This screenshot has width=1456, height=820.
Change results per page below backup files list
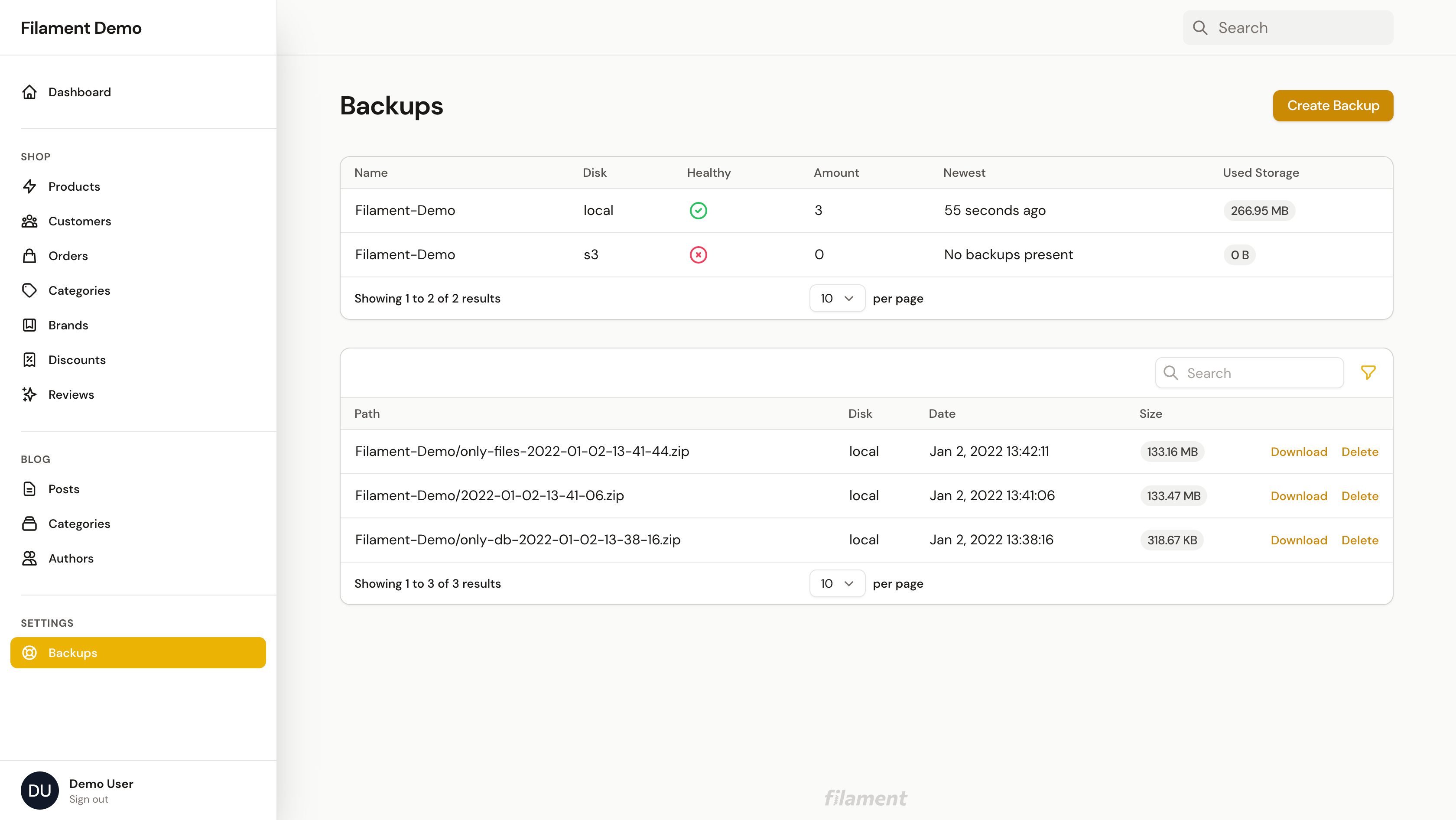(x=837, y=583)
